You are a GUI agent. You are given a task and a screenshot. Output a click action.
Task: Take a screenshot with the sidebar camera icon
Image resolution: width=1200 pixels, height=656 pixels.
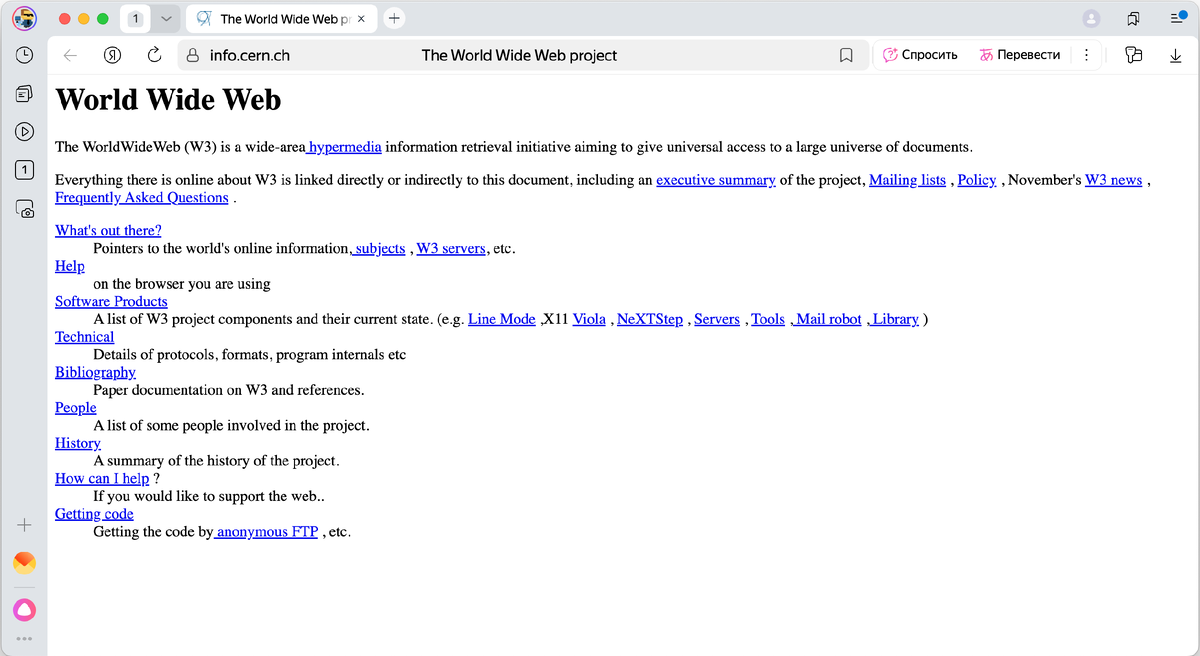(x=24, y=208)
